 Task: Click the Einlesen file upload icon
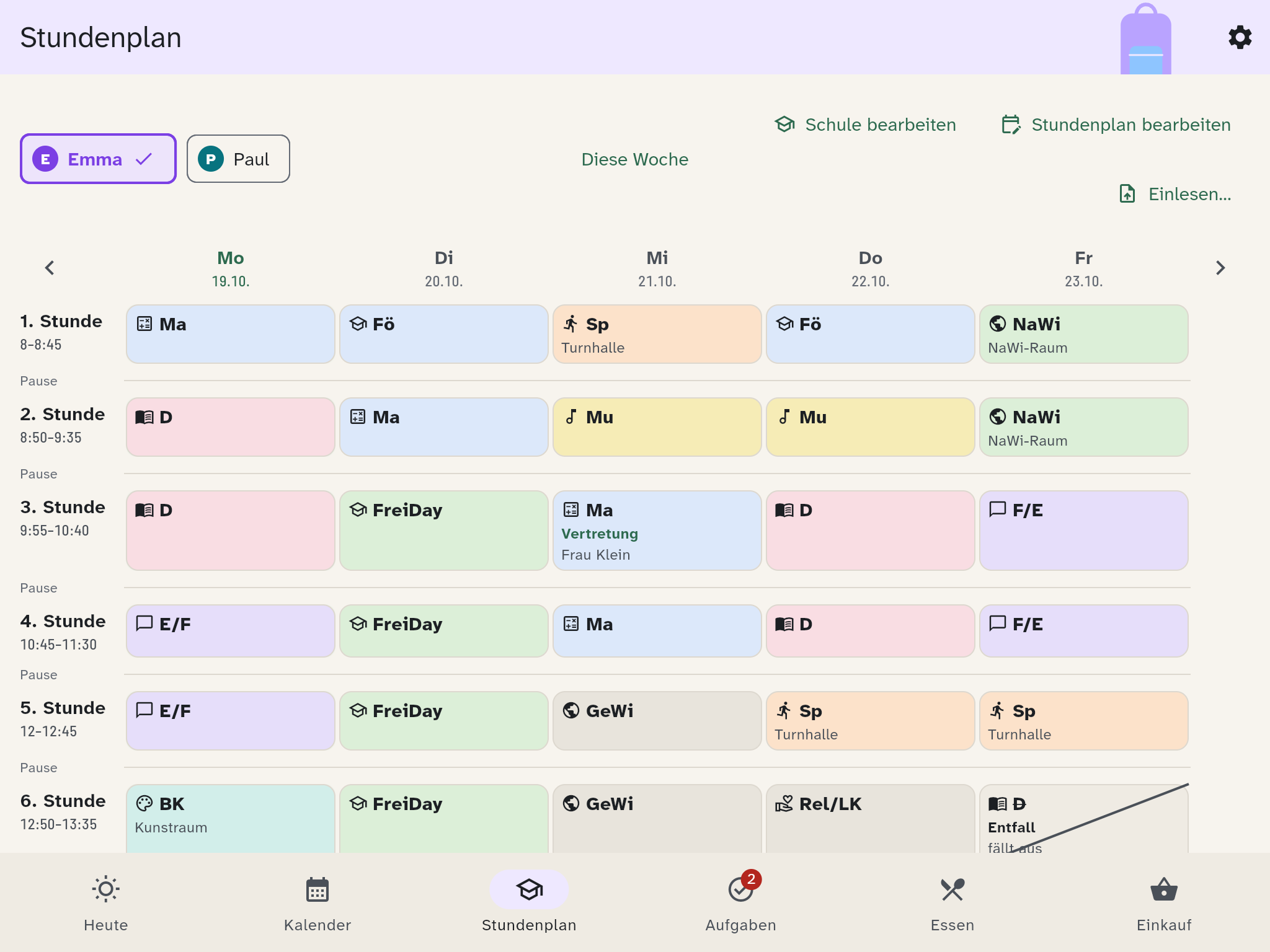coord(1127,194)
